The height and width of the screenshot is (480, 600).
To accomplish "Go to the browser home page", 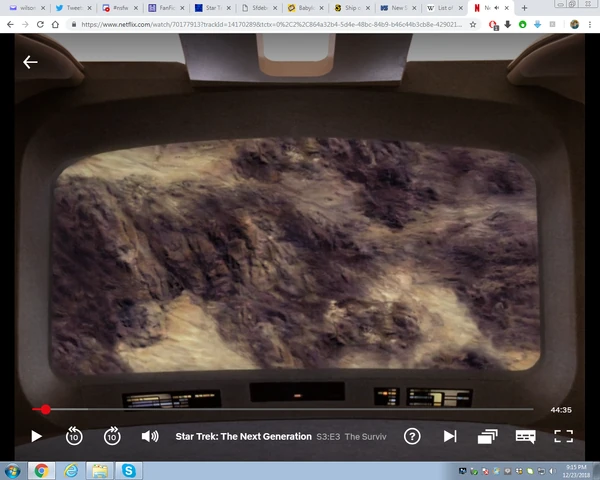I will coord(55,24).
